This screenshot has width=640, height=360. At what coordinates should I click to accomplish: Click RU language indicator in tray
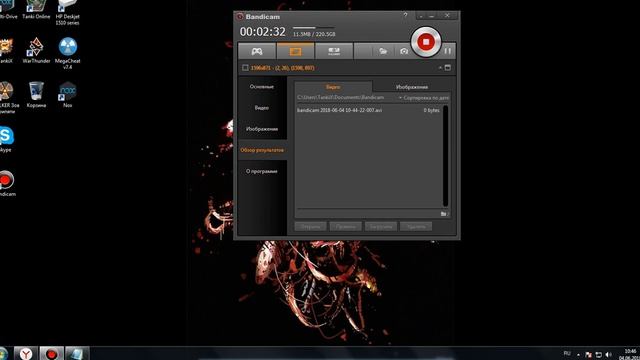point(567,353)
